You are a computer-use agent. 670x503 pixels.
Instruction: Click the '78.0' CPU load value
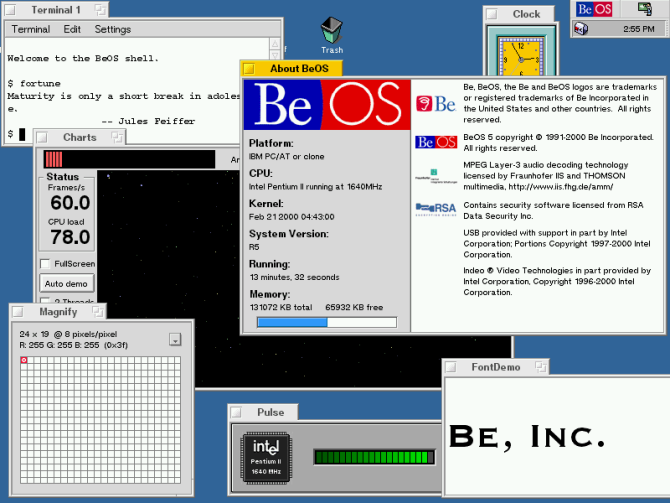tap(70, 237)
